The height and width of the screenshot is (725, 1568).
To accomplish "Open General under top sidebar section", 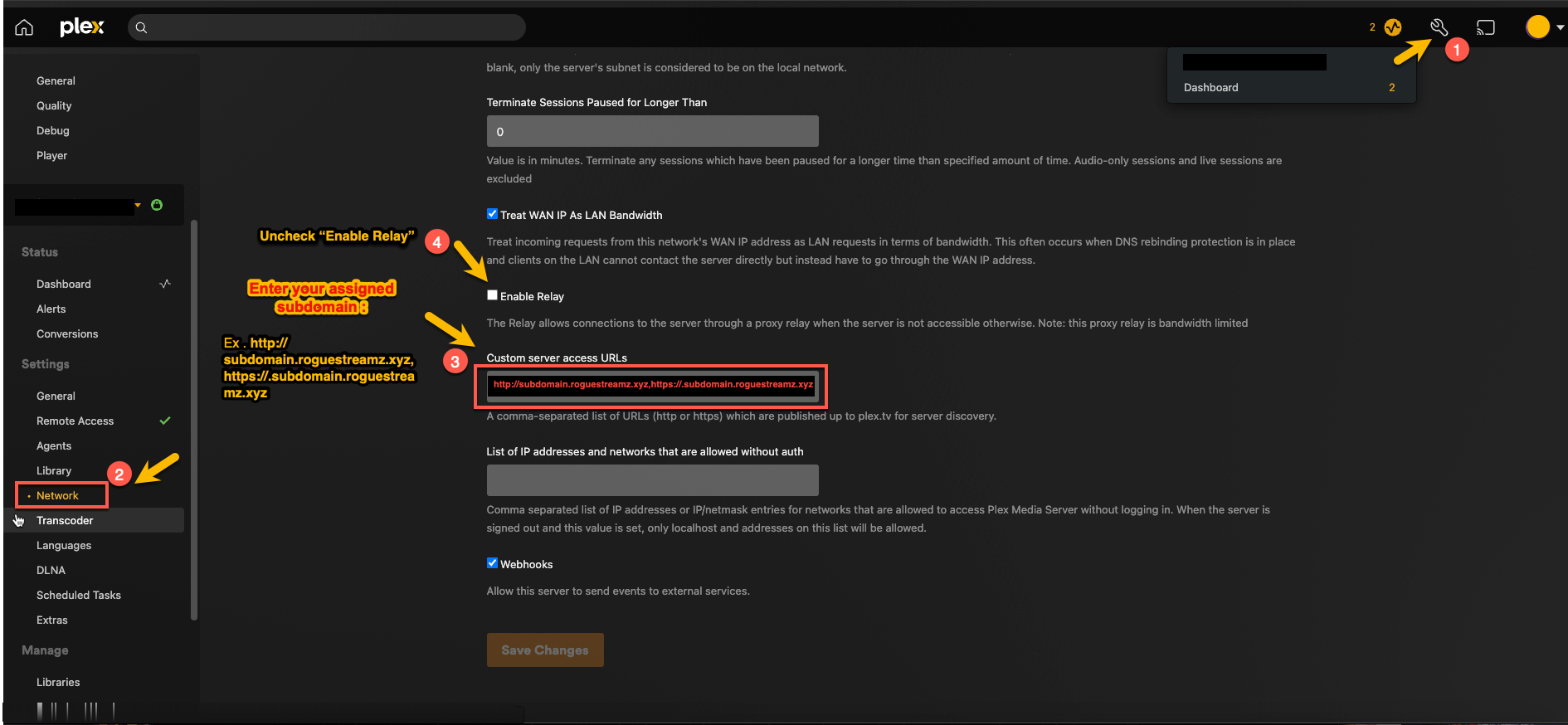I will (x=56, y=80).
